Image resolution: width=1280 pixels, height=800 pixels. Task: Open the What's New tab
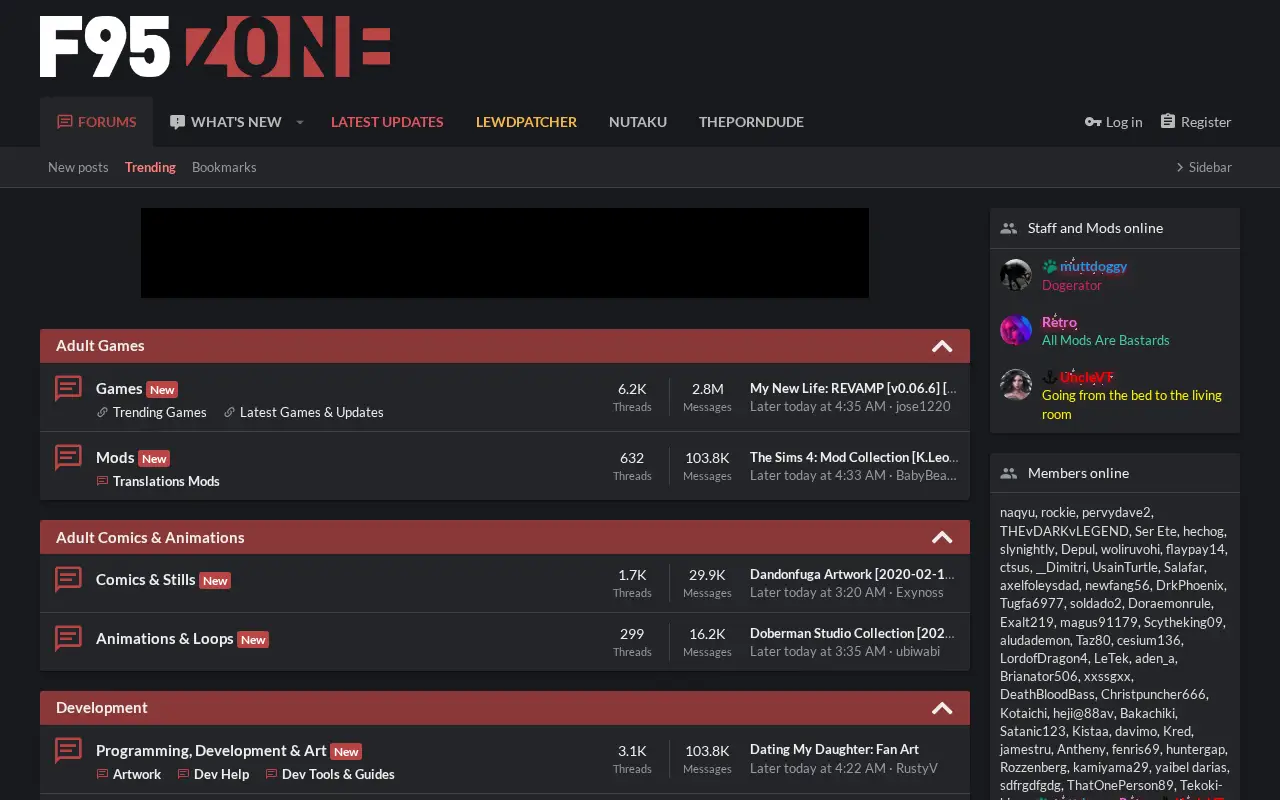(x=225, y=122)
